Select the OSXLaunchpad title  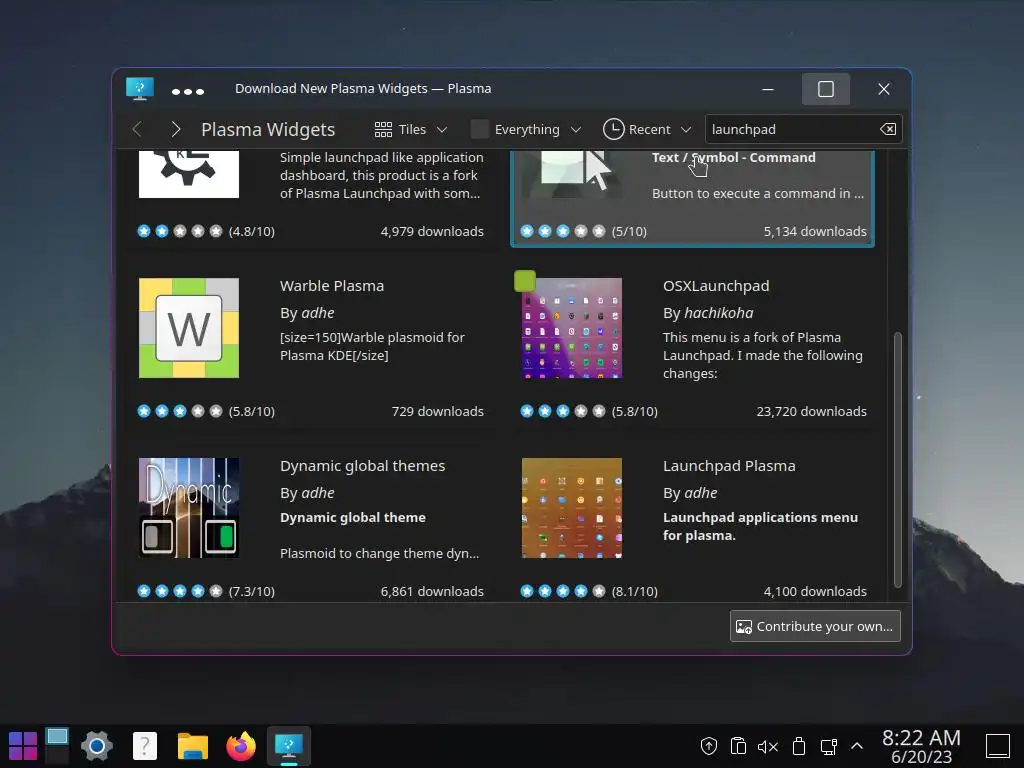[x=716, y=286]
